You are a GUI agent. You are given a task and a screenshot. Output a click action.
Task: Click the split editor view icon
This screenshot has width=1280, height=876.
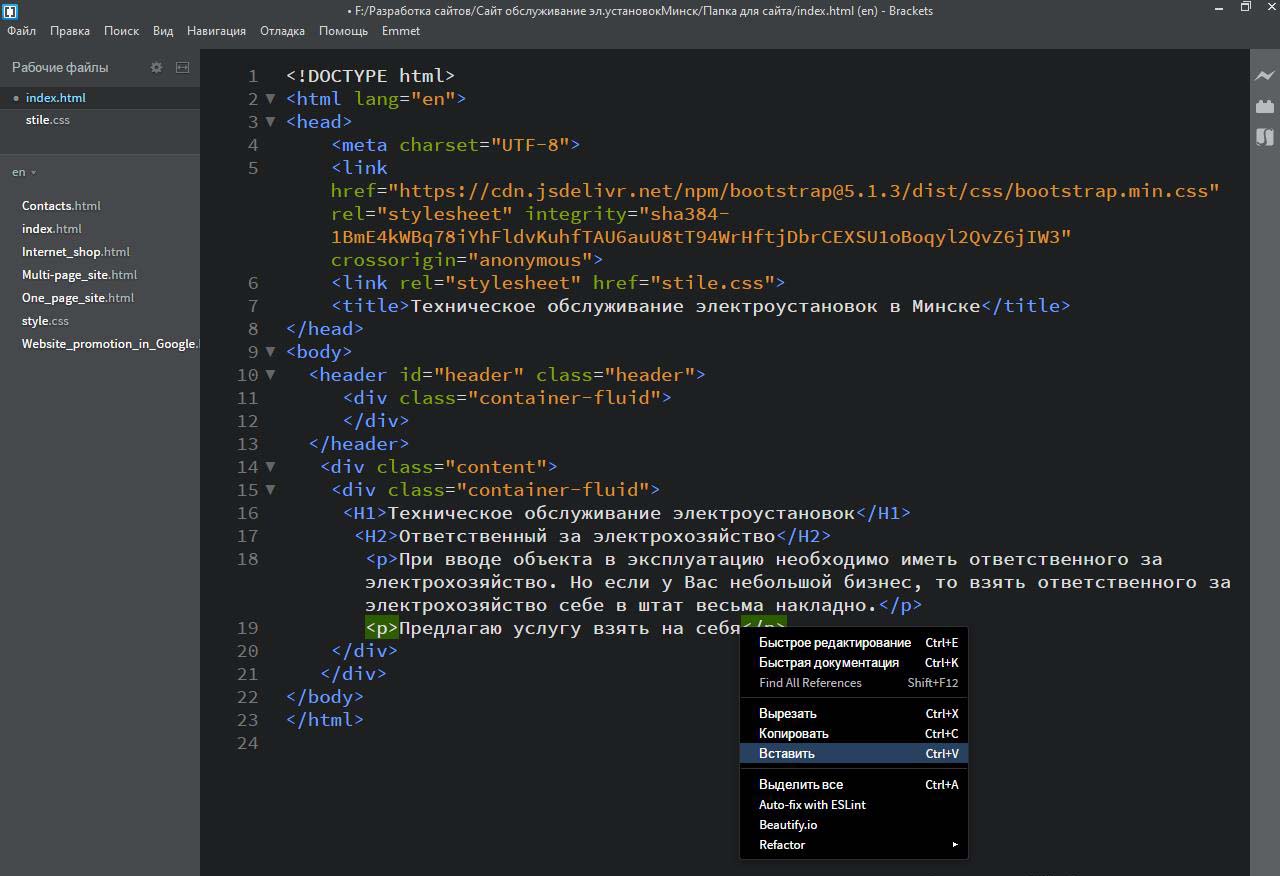182,67
